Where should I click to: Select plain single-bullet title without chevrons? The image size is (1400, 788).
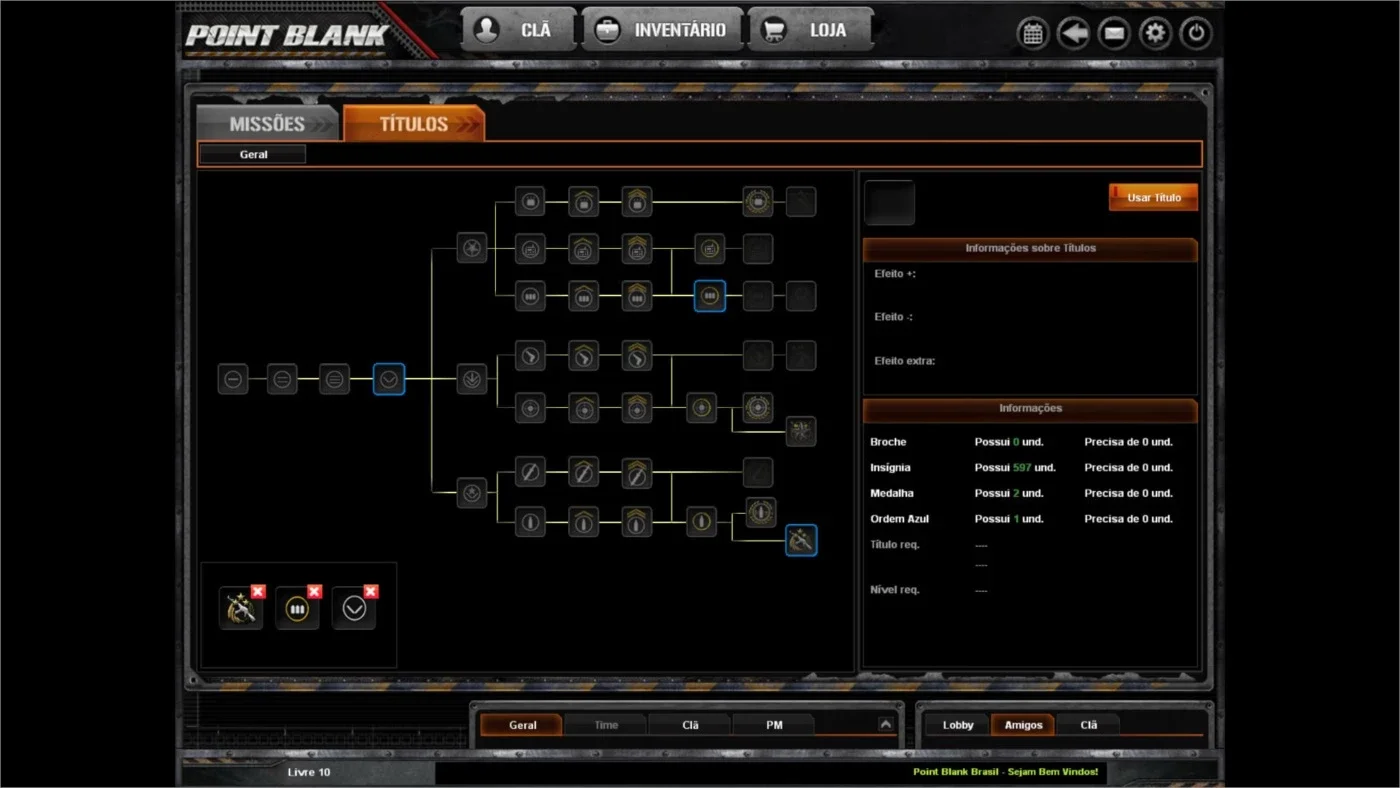click(531, 521)
